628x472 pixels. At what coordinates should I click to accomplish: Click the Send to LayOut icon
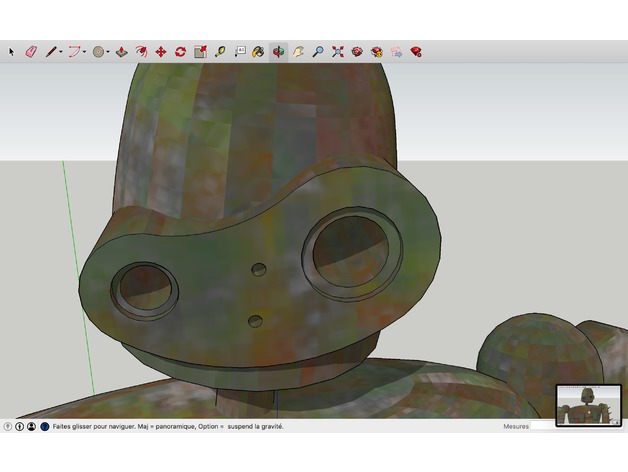coord(397,52)
